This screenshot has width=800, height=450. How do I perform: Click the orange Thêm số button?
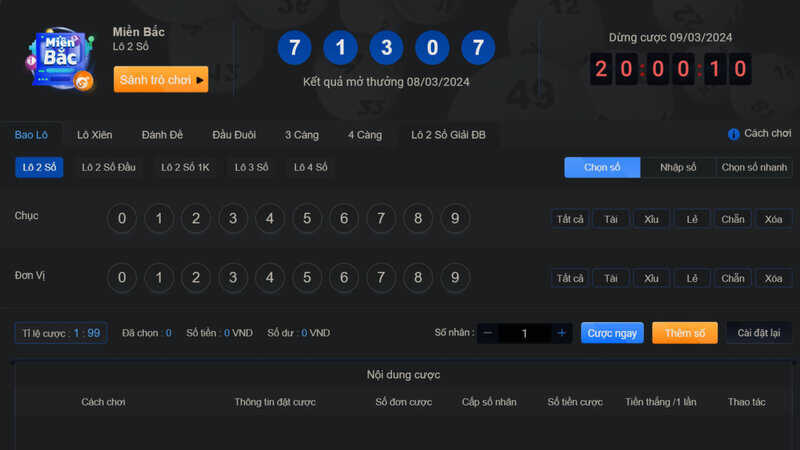pyautogui.click(x=684, y=333)
